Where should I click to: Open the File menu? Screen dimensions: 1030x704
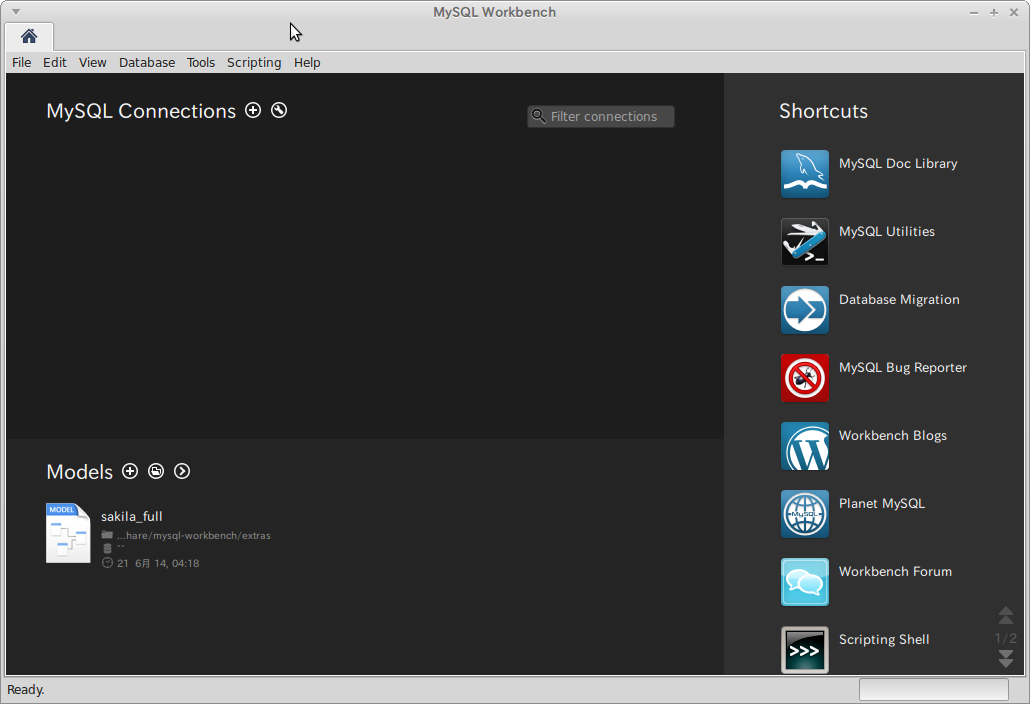[22, 62]
